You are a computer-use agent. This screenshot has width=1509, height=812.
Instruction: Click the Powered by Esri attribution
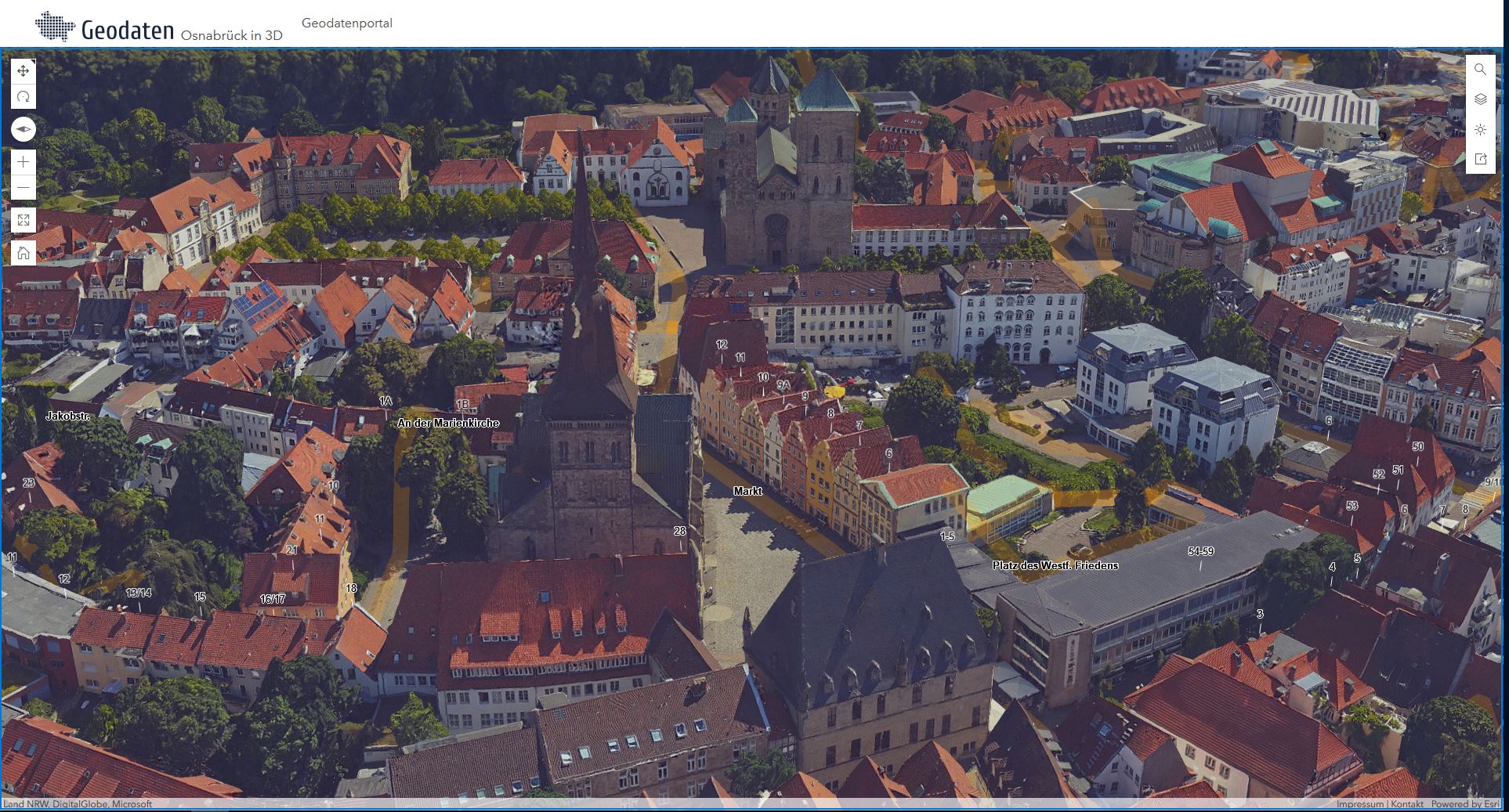click(1465, 804)
